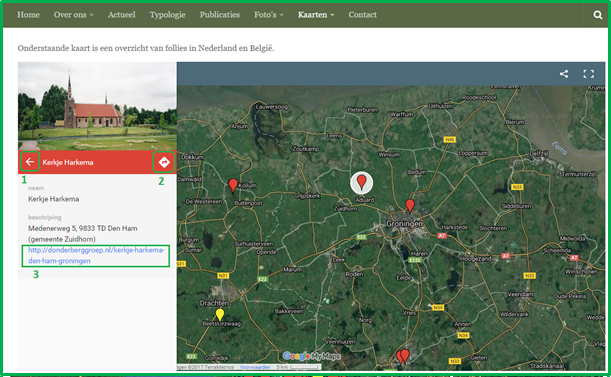Share the map via share icon
611x377 pixels.
click(564, 74)
